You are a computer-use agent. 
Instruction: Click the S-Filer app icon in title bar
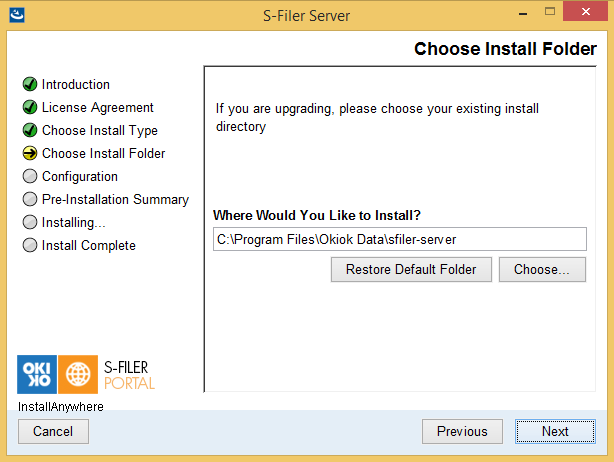coord(17,15)
